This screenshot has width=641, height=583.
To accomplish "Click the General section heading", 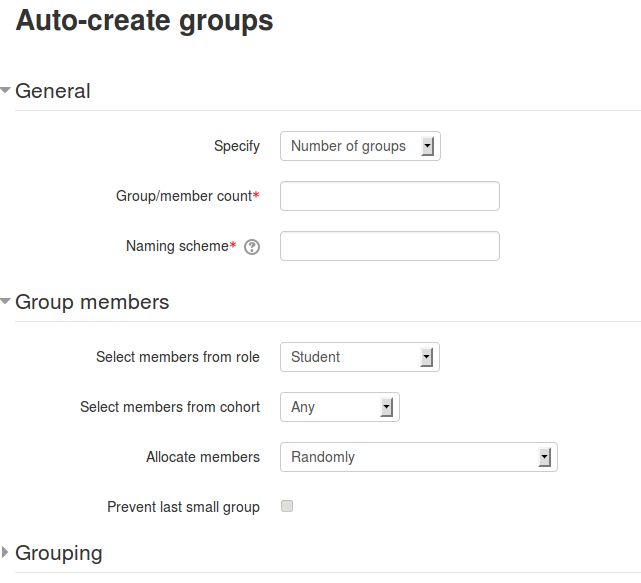I will (53, 91).
